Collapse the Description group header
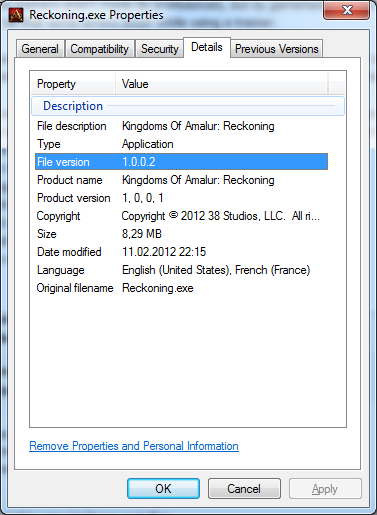 (188, 106)
